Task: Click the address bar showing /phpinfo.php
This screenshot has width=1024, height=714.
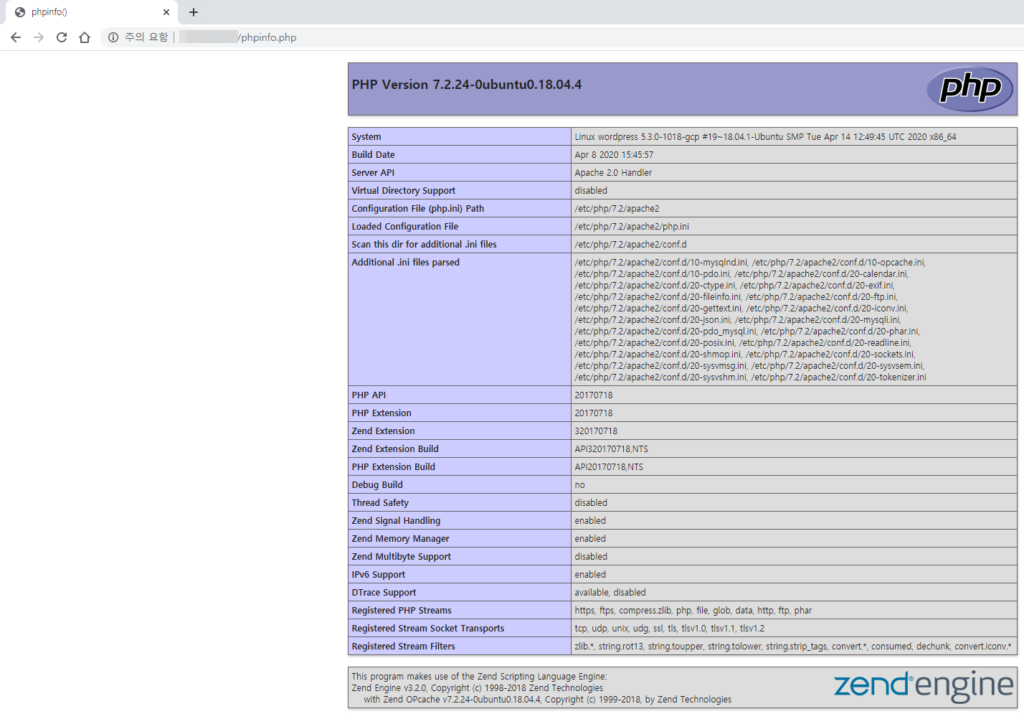Action: tap(268, 37)
